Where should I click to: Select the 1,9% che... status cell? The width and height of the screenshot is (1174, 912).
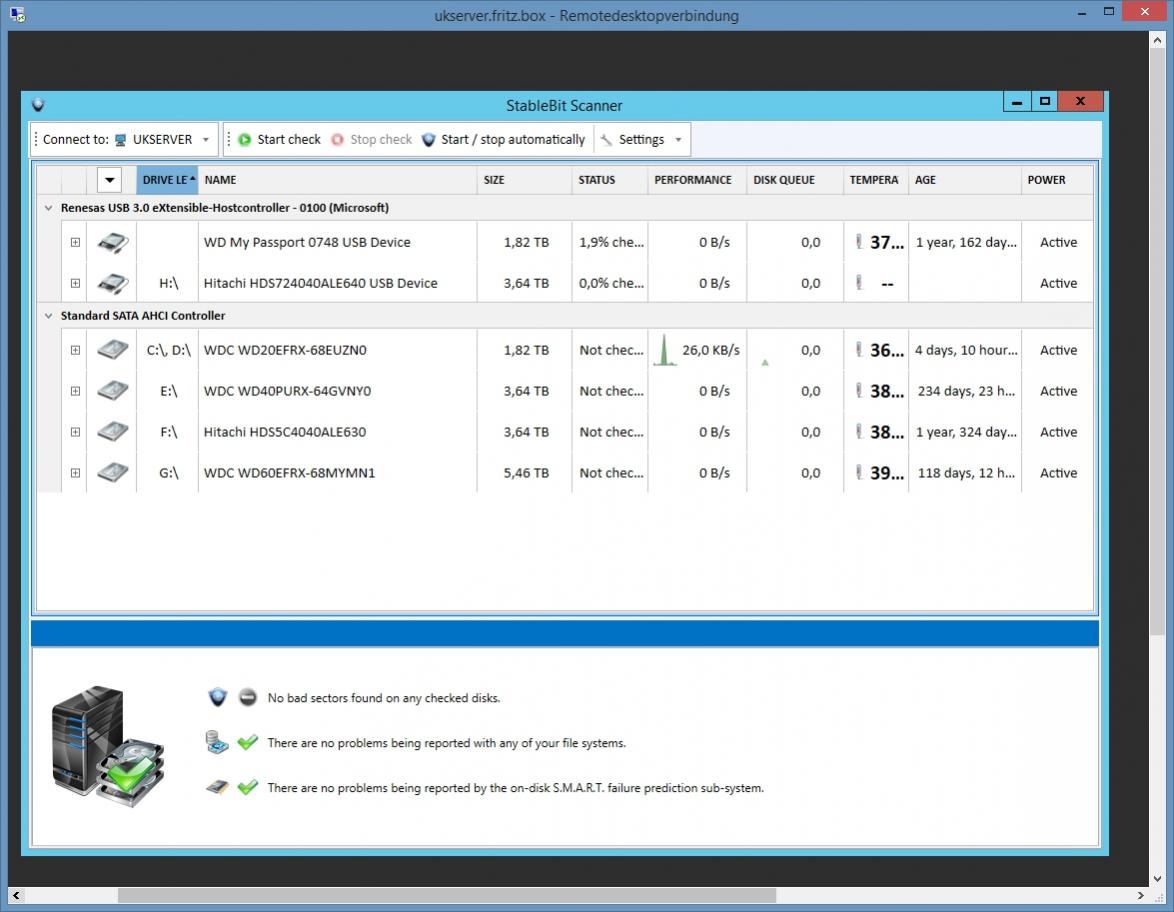(611, 243)
